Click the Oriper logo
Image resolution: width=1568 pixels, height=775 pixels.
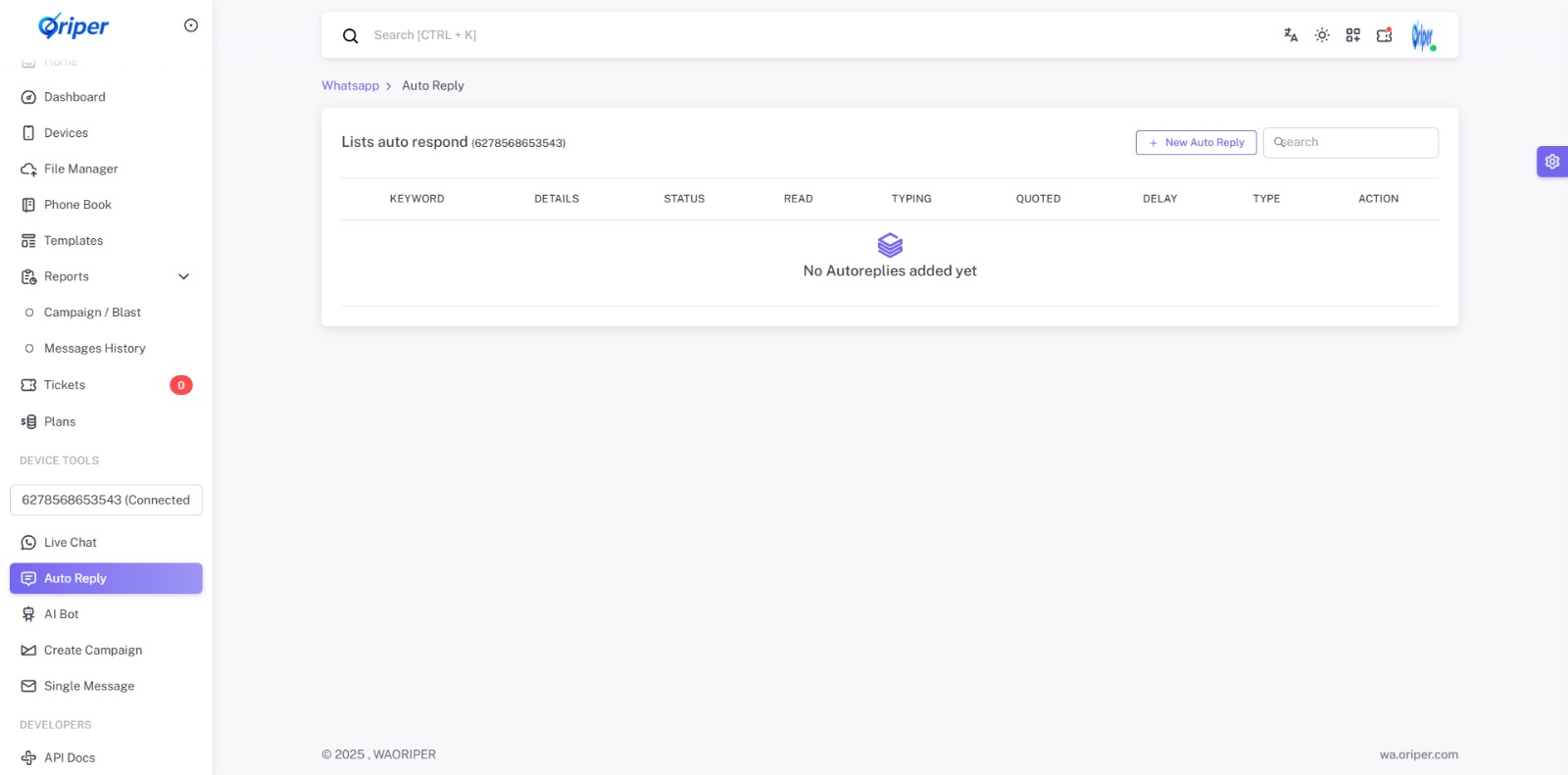pyautogui.click(x=73, y=25)
